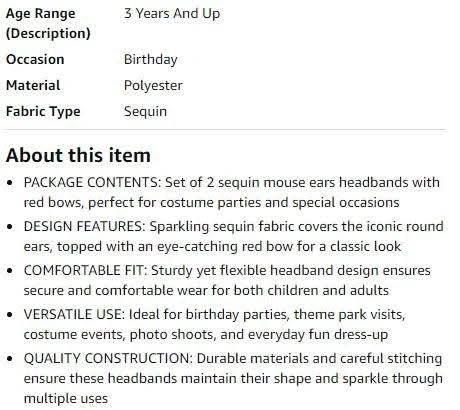
Task: Click the divider line below Fabric Type
Action: [x=223, y=129]
